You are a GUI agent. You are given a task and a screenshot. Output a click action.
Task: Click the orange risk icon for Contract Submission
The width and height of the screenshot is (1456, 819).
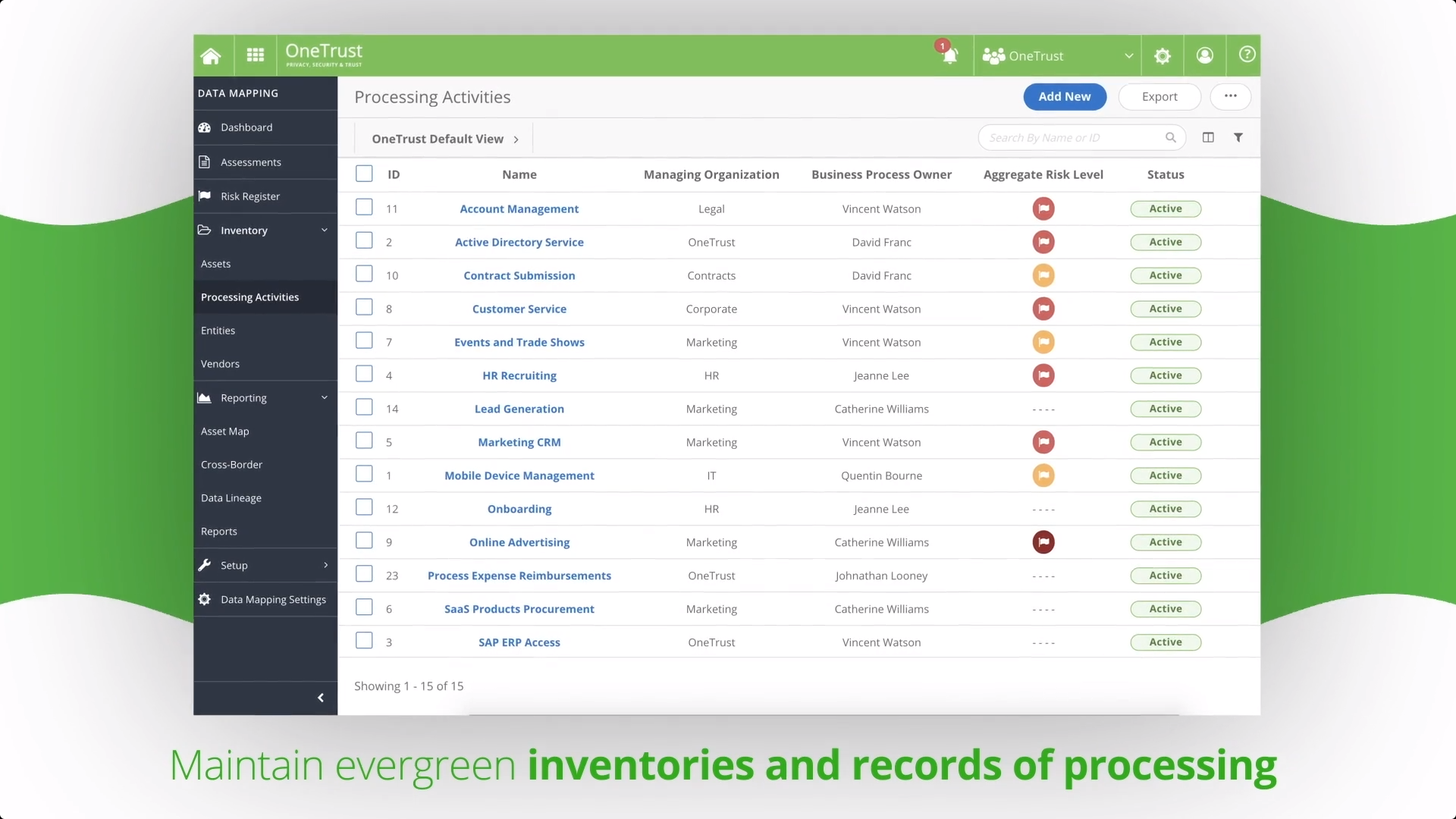tap(1043, 275)
